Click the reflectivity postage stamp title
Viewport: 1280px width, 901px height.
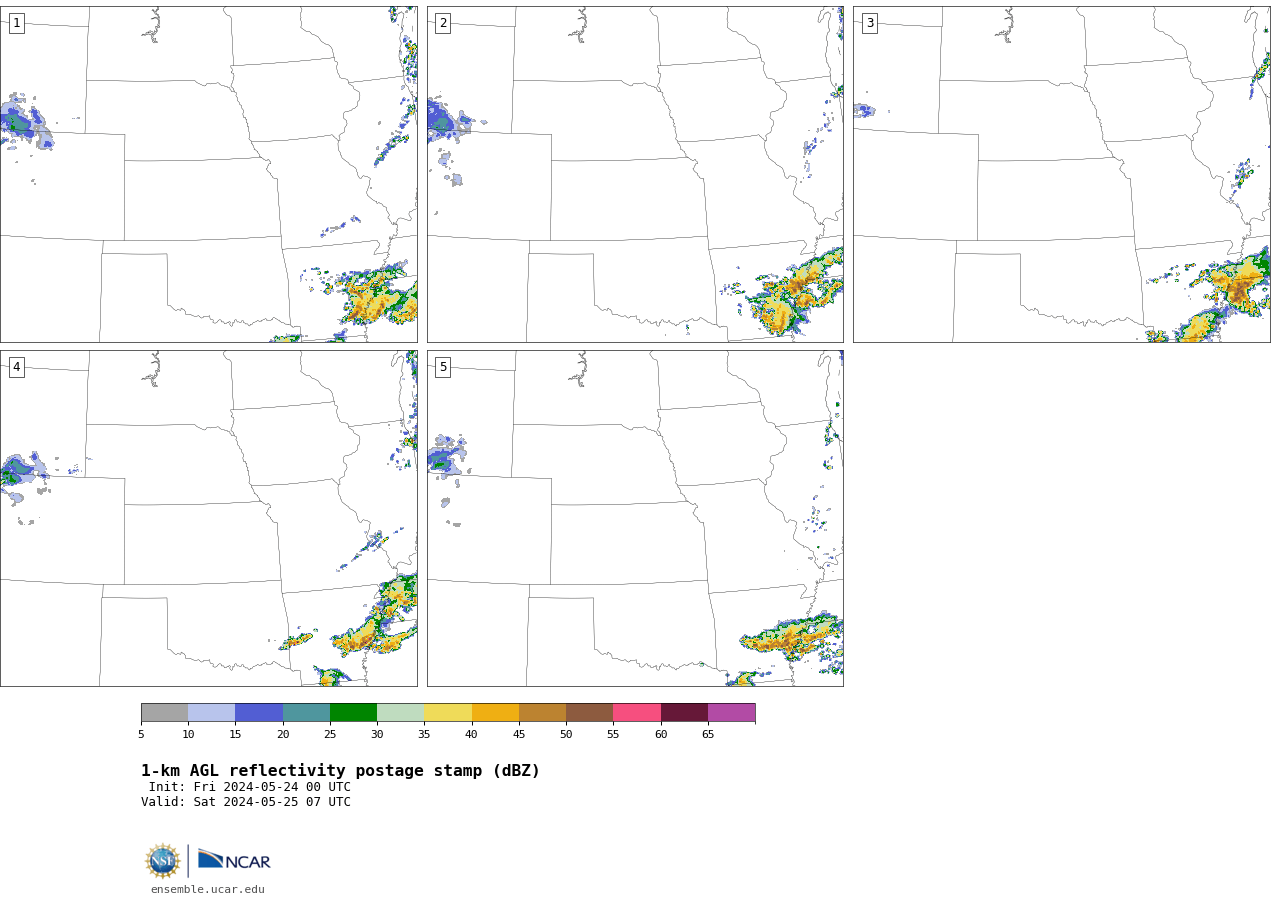(340, 771)
